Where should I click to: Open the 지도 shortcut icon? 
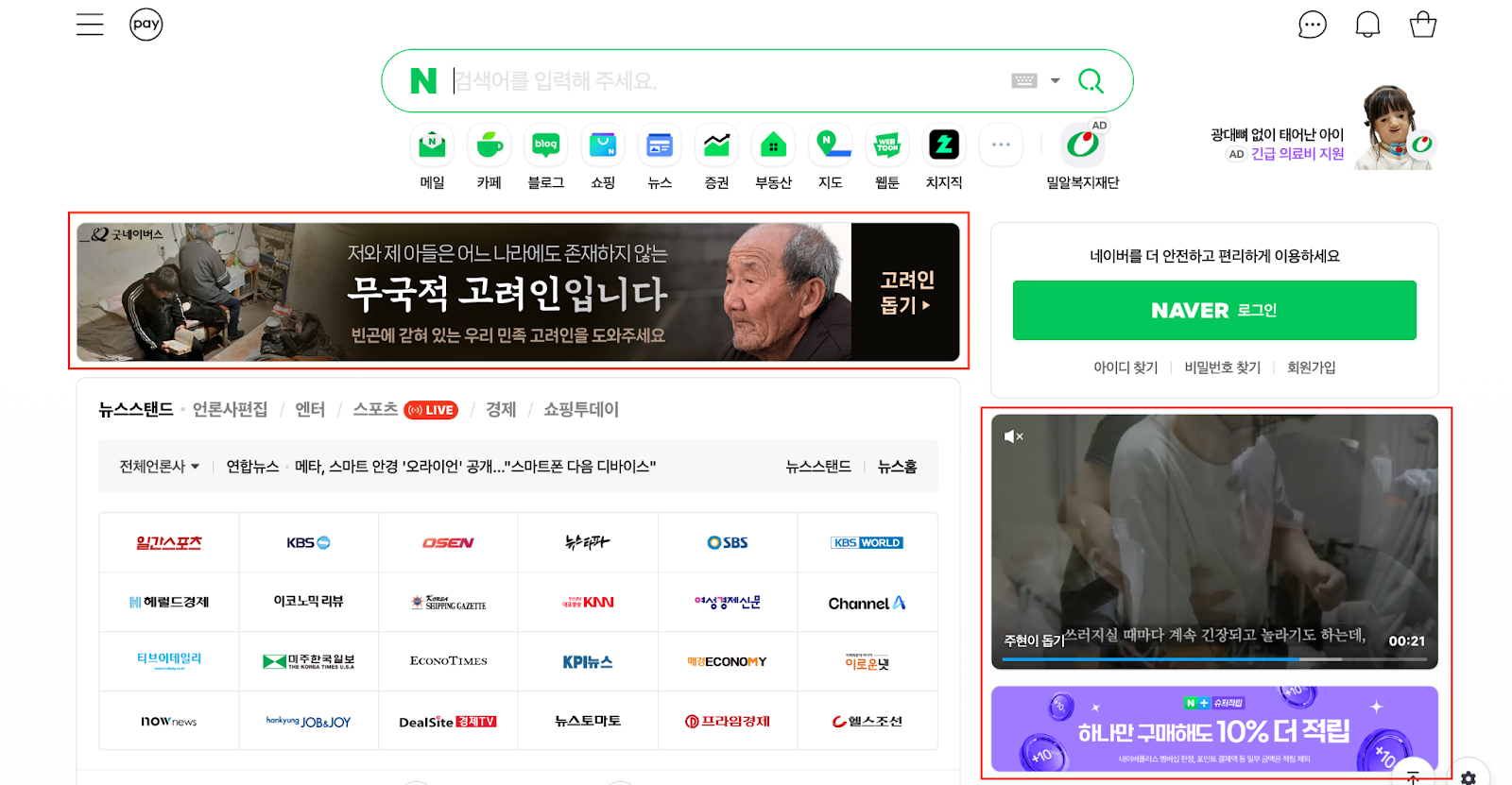click(x=830, y=145)
